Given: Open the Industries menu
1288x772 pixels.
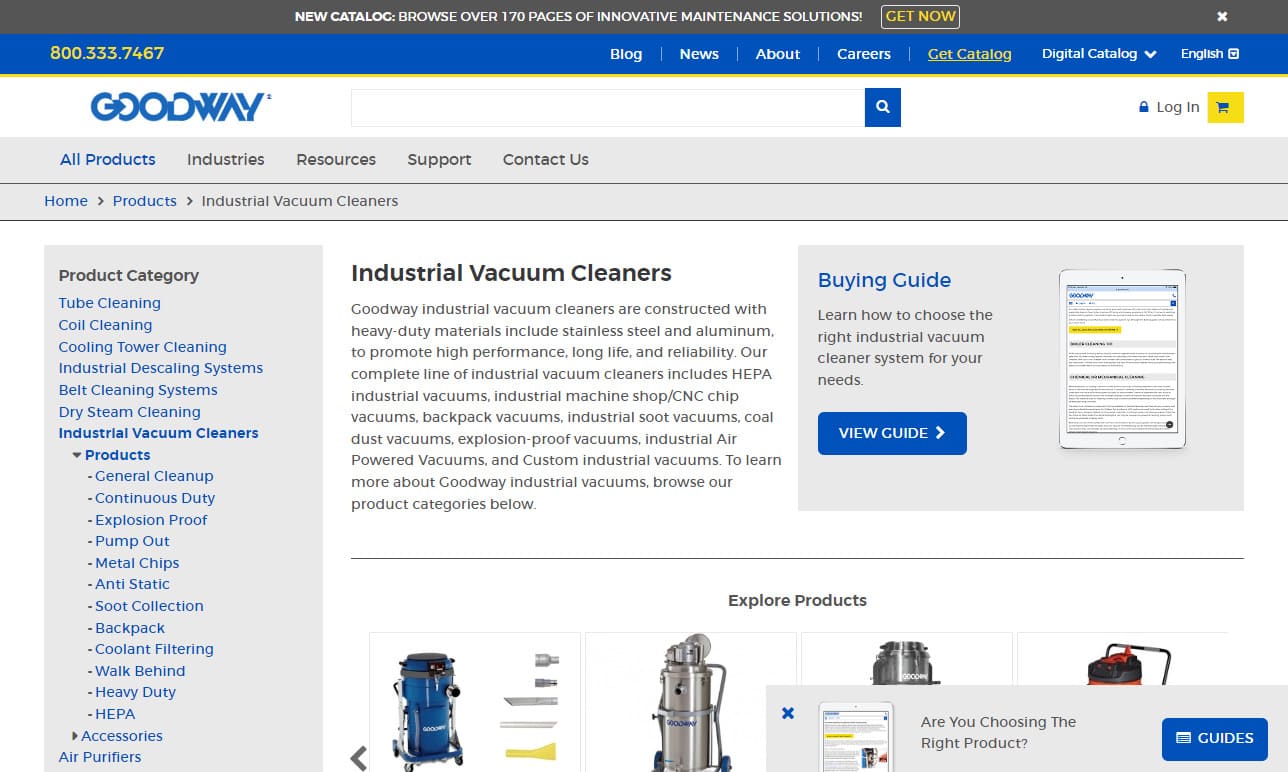Looking at the screenshot, I should tap(225, 160).
